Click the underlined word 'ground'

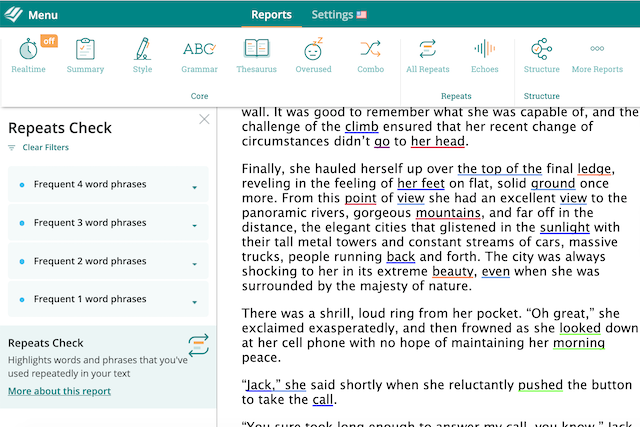coord(553,183)
